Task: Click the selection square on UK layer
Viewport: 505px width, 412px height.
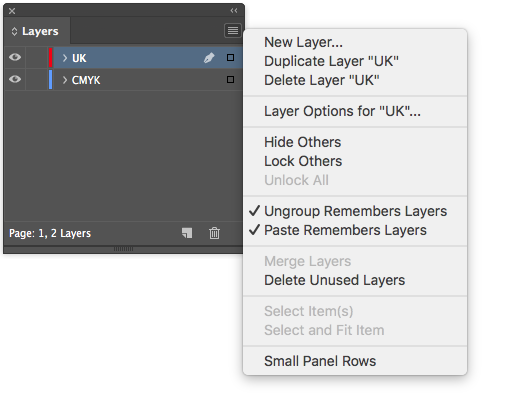Action: coord(230,58)
